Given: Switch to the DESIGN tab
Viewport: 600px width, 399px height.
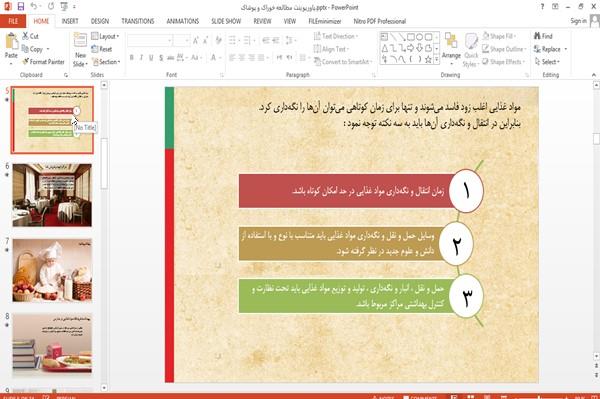Looking at the screenshot, I should click(100, 21).
